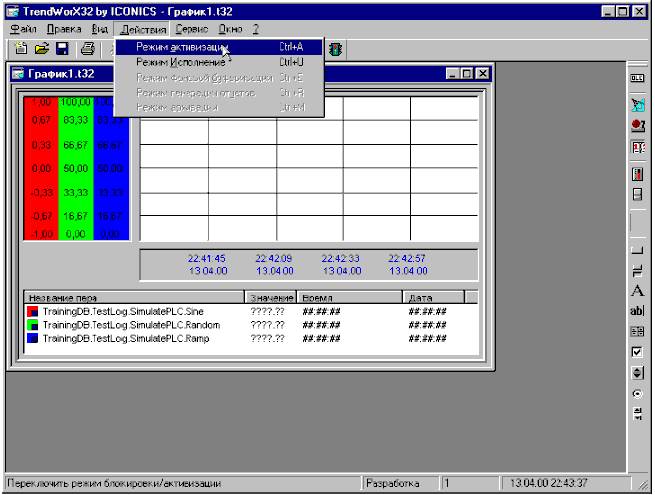Image resolution: width=655 pixels, height=495 pixels.
Task: Choose Режим активизации Ctrl+A menu entry
Action: pyautogui.click(x=218, y=47)
